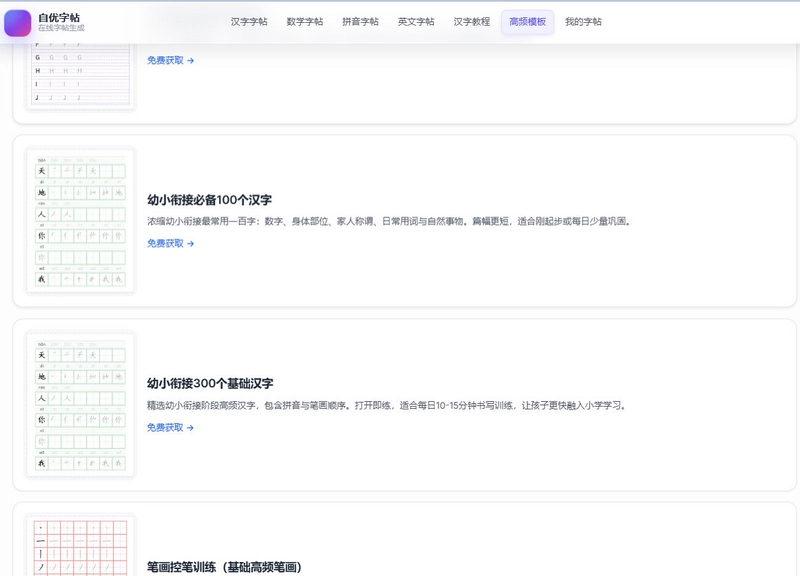Click the red-grid 笔画控笔训练 worksheet thumbnail
Image resolution: width=800 pixels, height=576 pixels.
pos(80,546)
